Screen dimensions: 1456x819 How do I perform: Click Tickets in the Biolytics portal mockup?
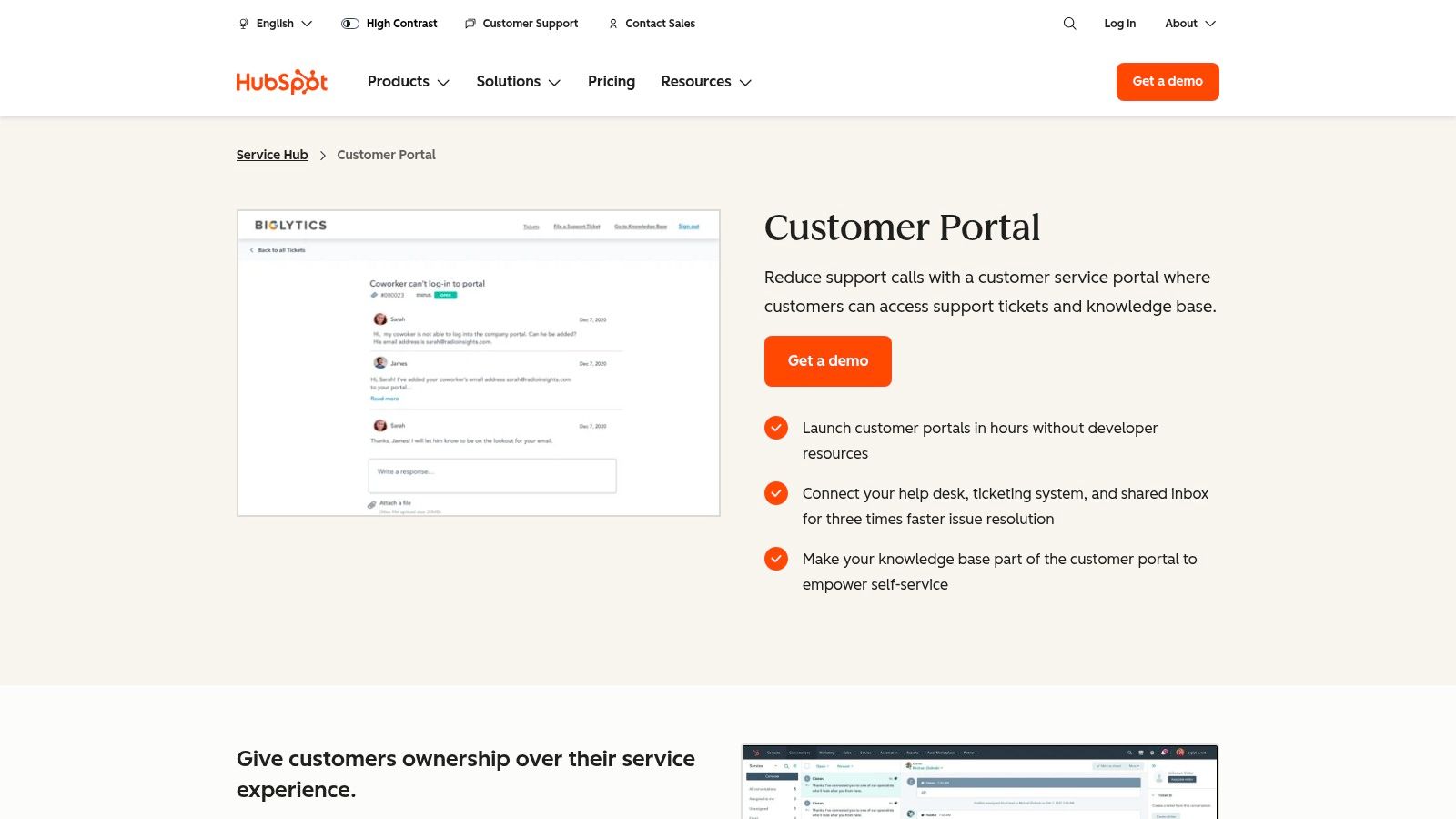click(x=531, y=227)
